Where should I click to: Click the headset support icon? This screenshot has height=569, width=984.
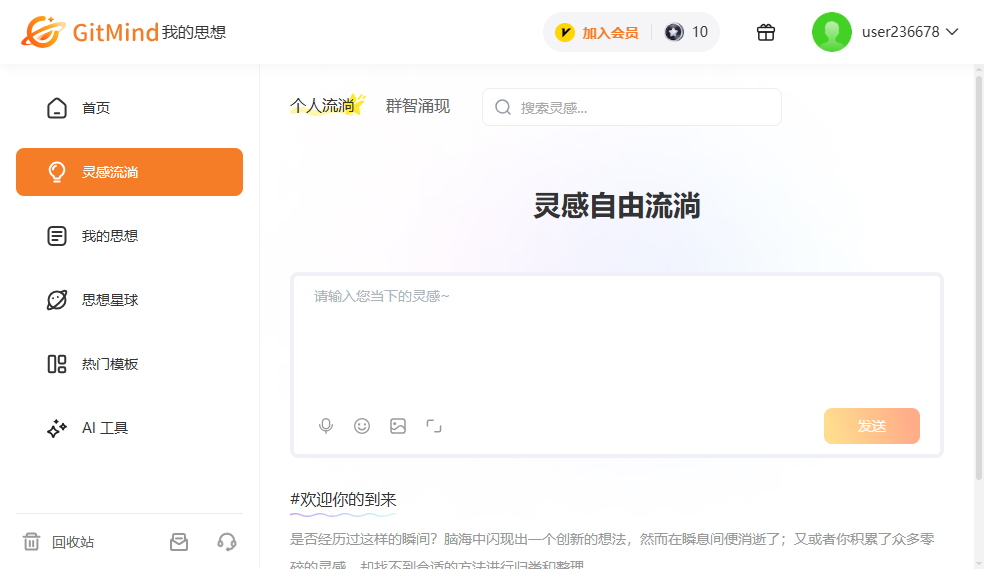coord(227,542)
